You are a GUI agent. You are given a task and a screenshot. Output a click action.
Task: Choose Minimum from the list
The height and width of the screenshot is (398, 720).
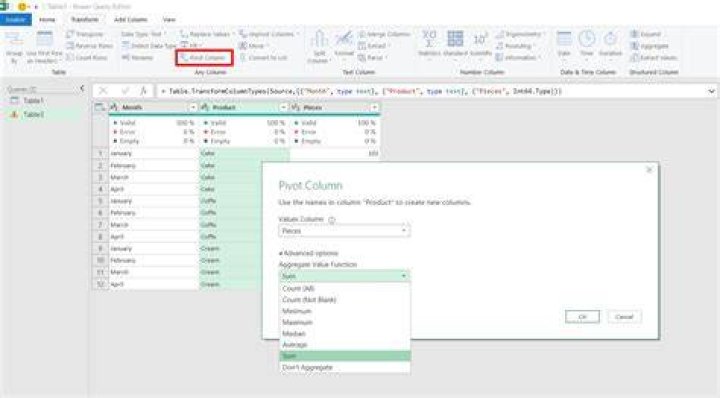click(345, 311)
